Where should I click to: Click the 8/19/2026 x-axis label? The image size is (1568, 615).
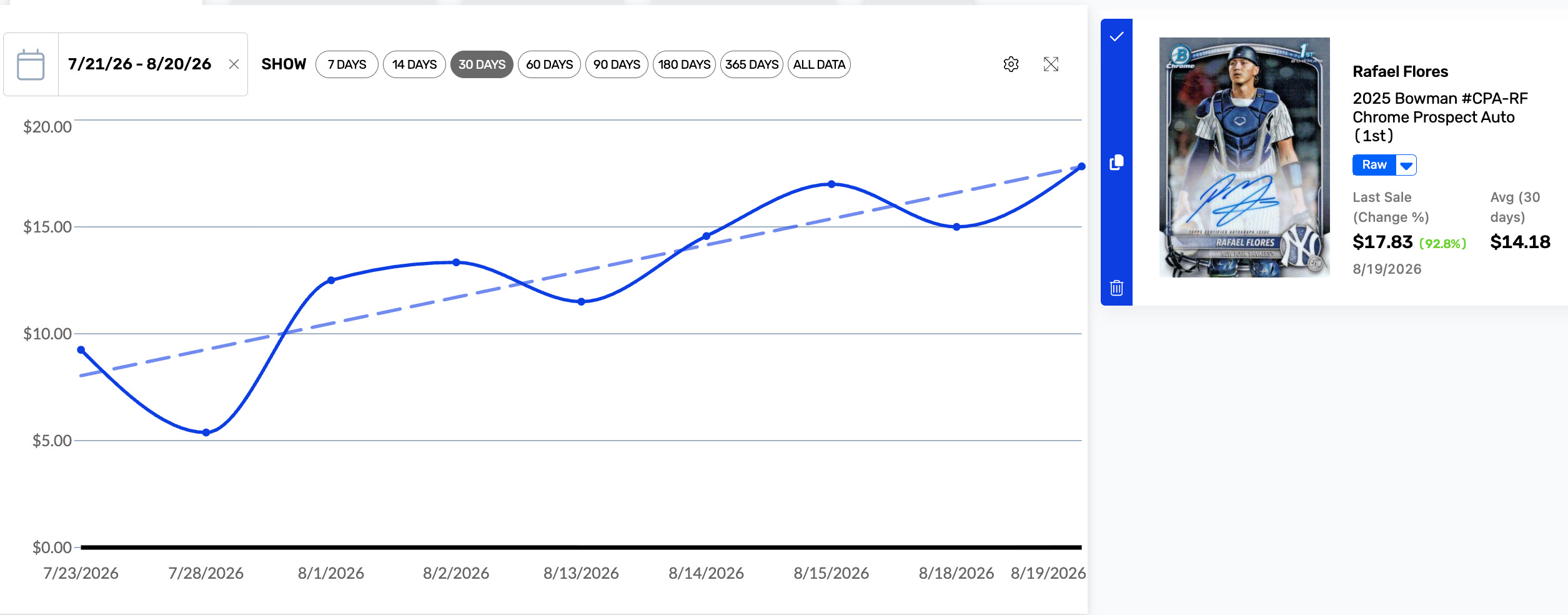pos(1048,573)
